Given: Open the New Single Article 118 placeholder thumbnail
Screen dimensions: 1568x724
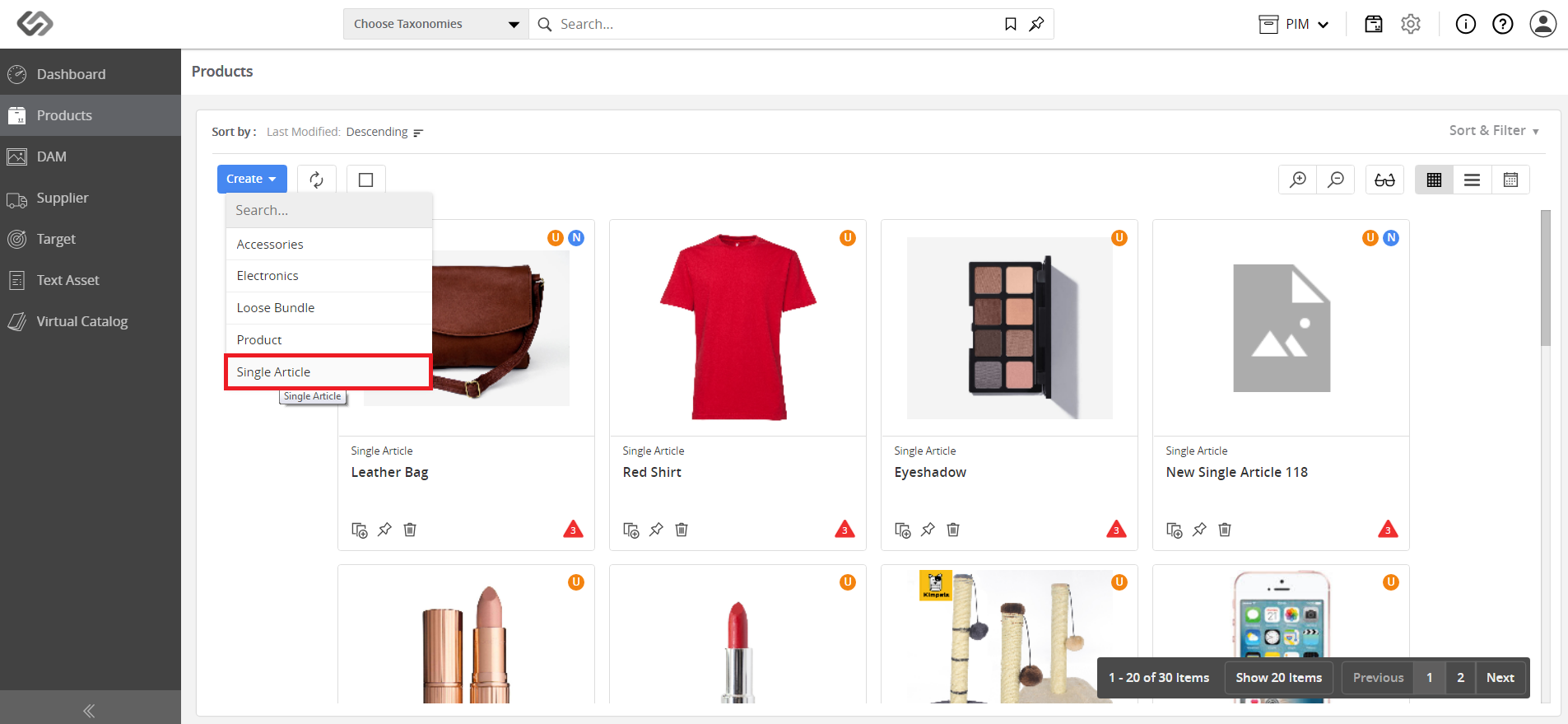Looking at the screenshot, I should [1282, 328].
